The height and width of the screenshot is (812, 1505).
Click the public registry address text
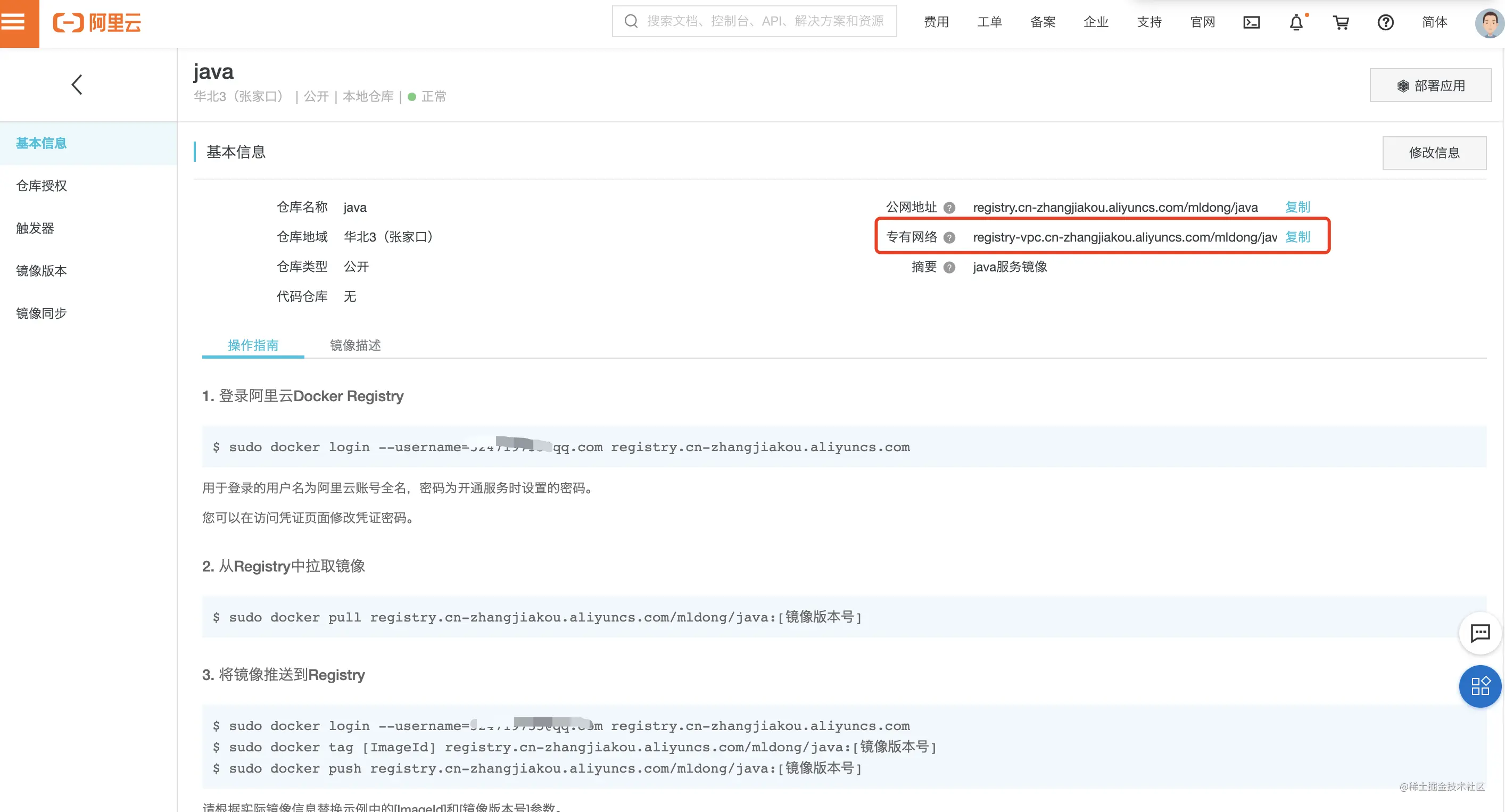click(1115, 208)
